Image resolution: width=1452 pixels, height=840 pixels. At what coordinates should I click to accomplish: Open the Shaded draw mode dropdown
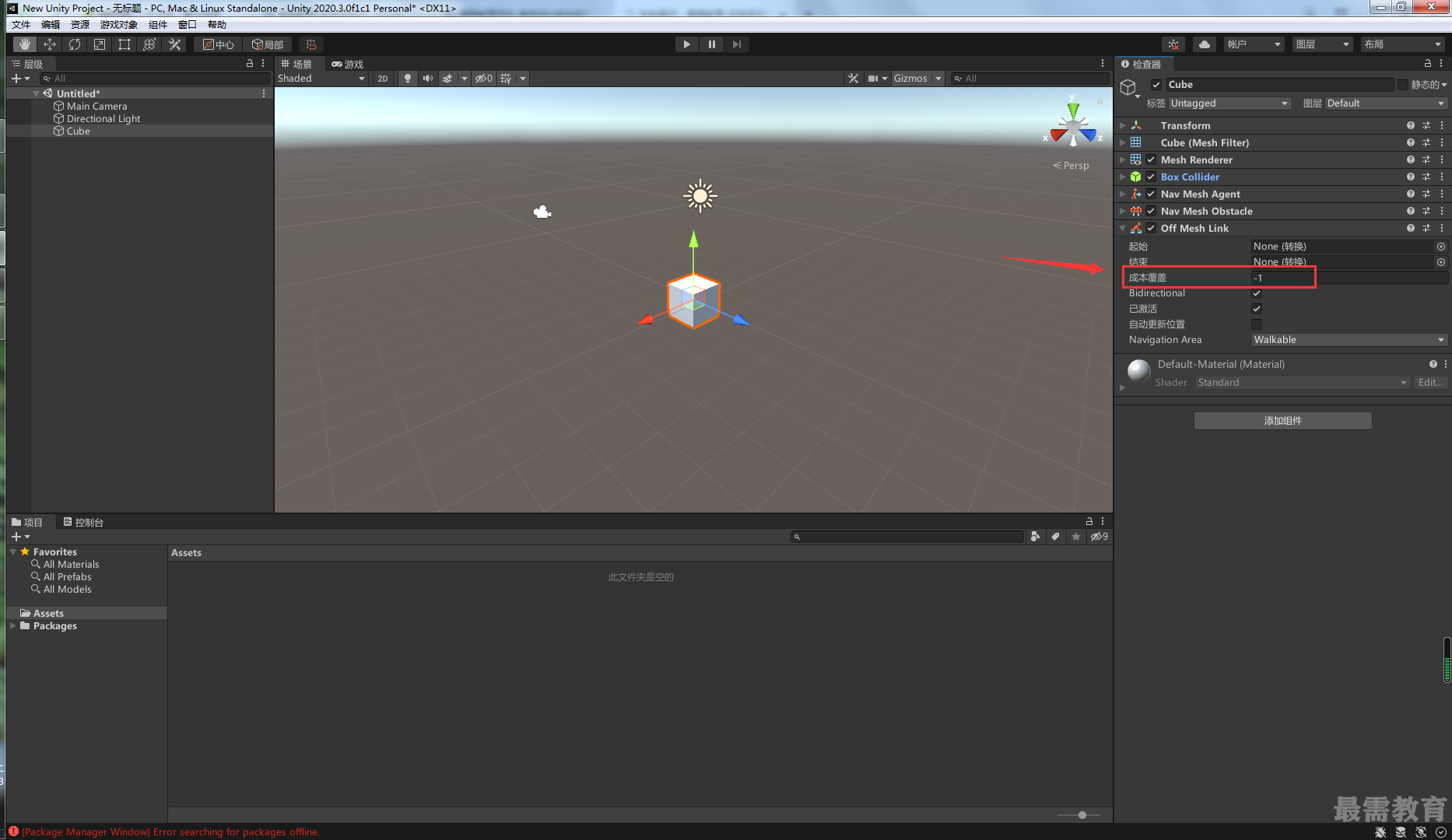[321, 79]
